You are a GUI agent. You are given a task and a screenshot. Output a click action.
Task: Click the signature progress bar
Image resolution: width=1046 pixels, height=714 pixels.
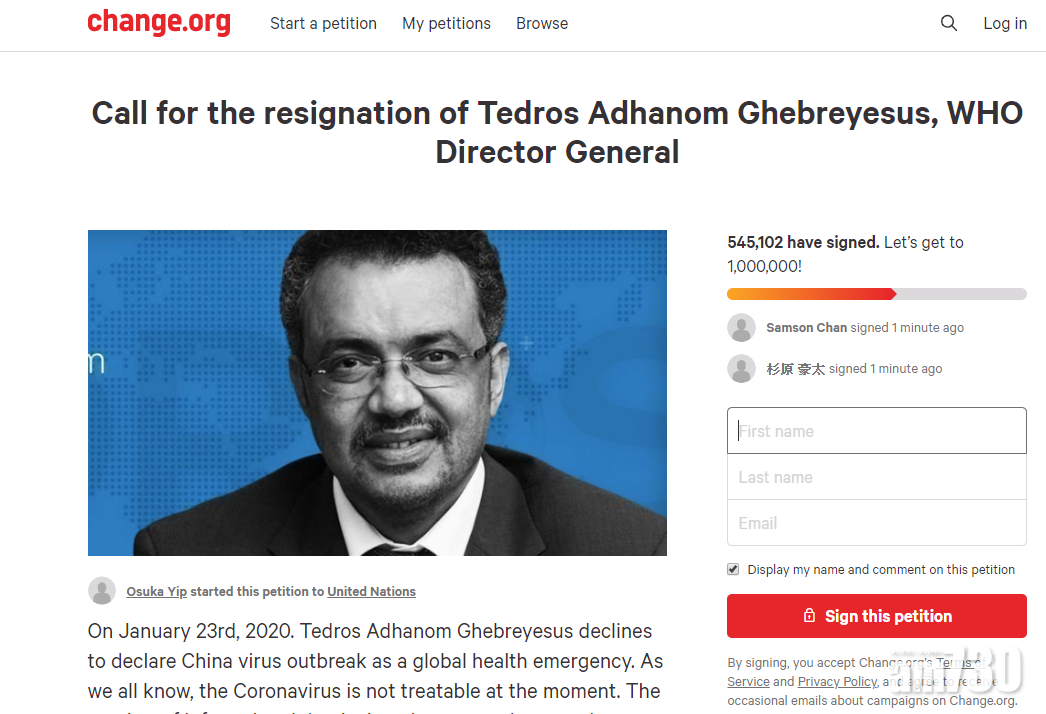tap(876, 294)
